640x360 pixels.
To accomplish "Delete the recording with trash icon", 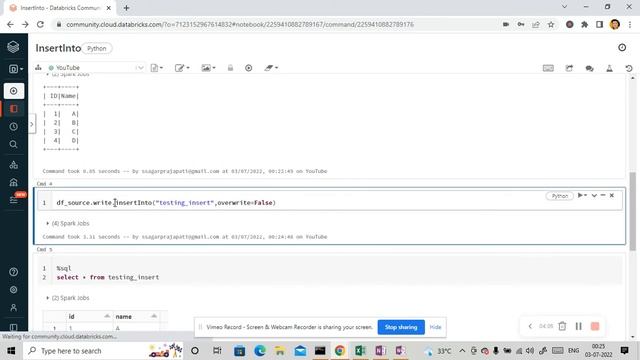I will [562, 326].
